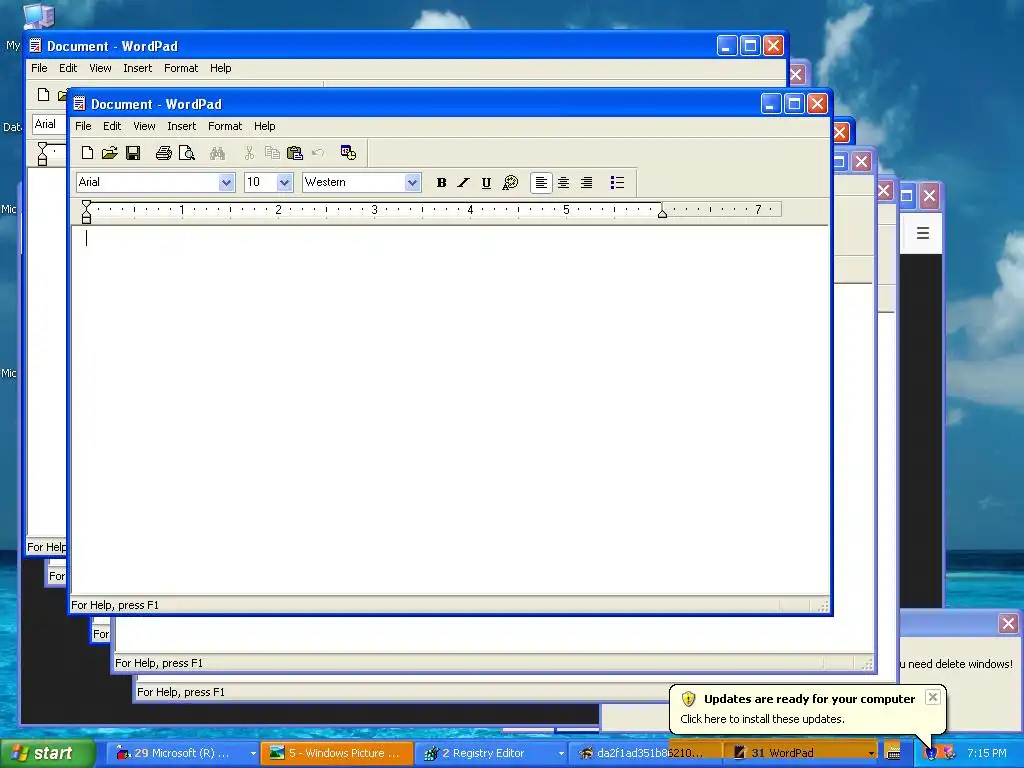This screenshot has height=768, width=1024.
Task: Expand the 31 WordPad taskbar group arrow
Action: click(x=871, y=754)
